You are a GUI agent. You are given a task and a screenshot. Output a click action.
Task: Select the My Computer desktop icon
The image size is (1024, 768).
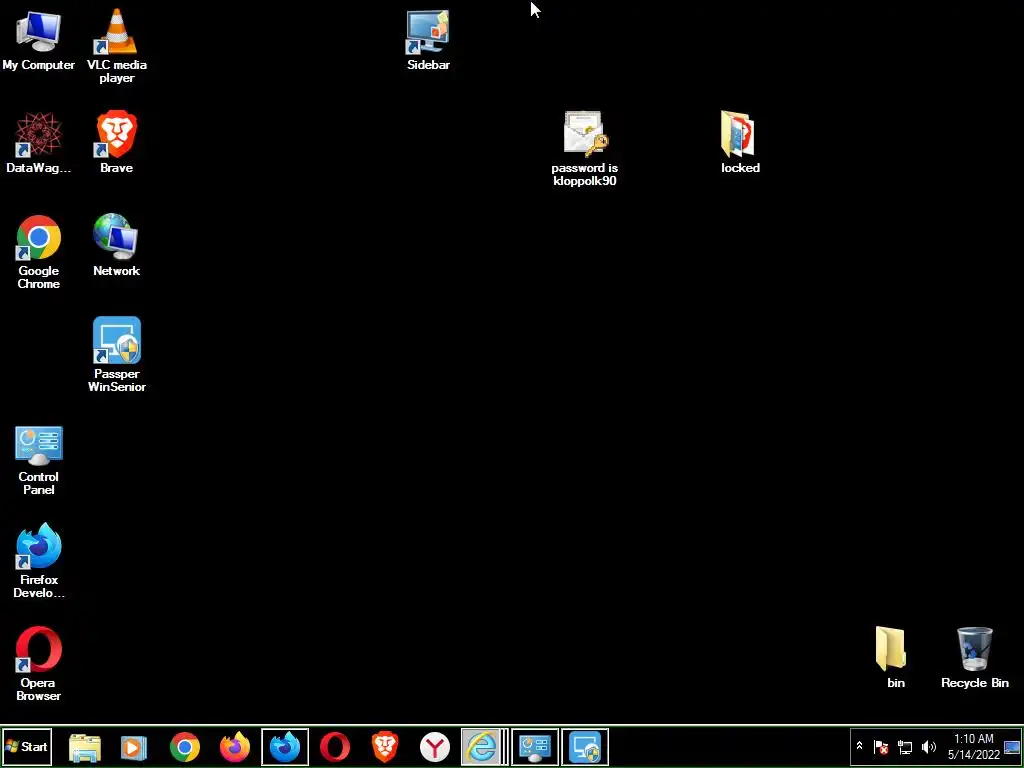tap(39, 39)
